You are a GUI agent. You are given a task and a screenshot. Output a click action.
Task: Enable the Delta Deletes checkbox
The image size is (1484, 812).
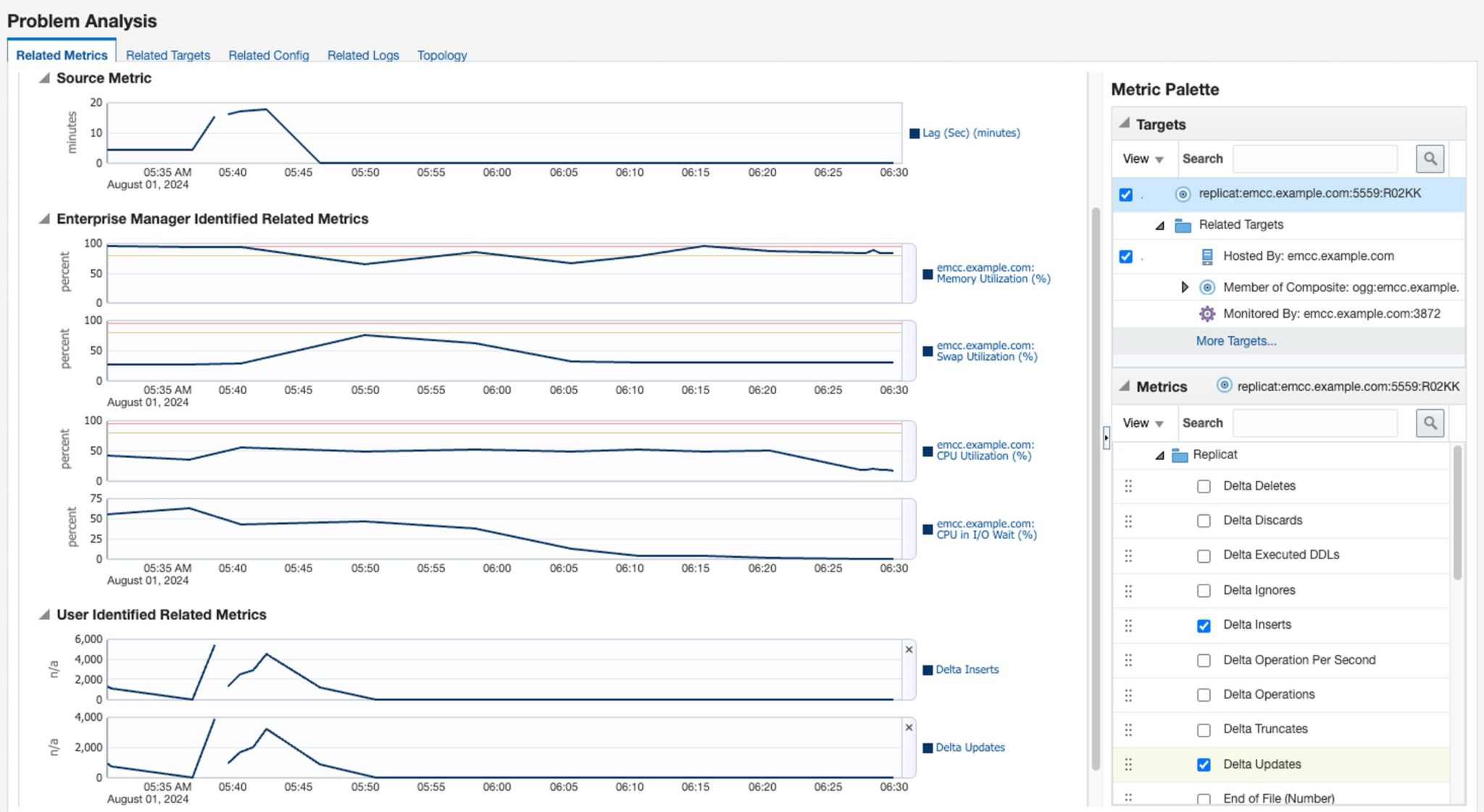click(1204, 485)
